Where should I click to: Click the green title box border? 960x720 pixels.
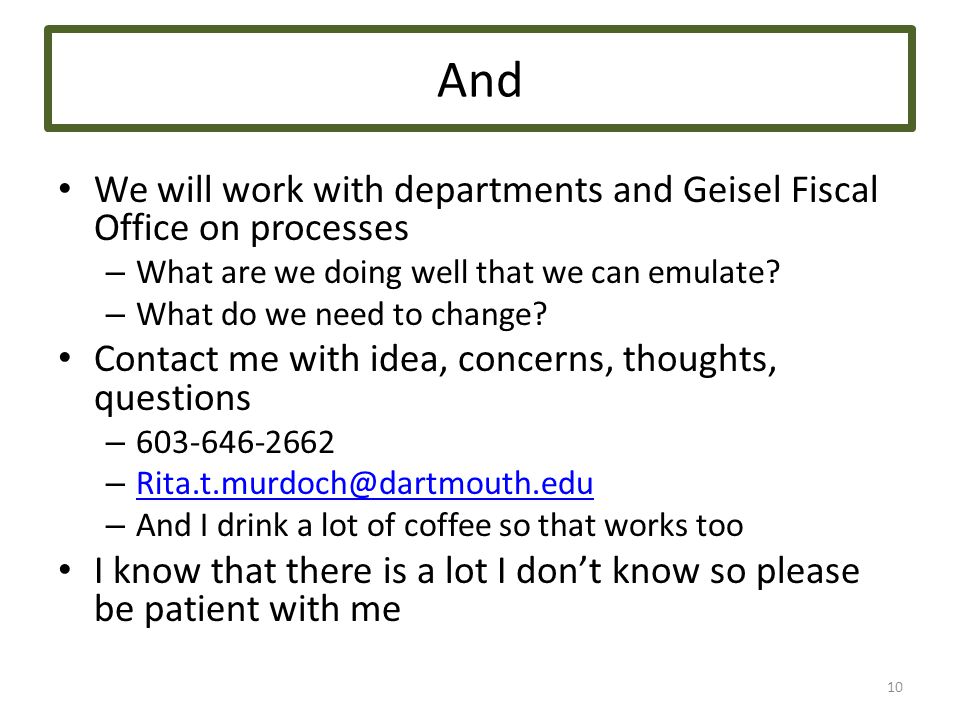tap(480, 28)
